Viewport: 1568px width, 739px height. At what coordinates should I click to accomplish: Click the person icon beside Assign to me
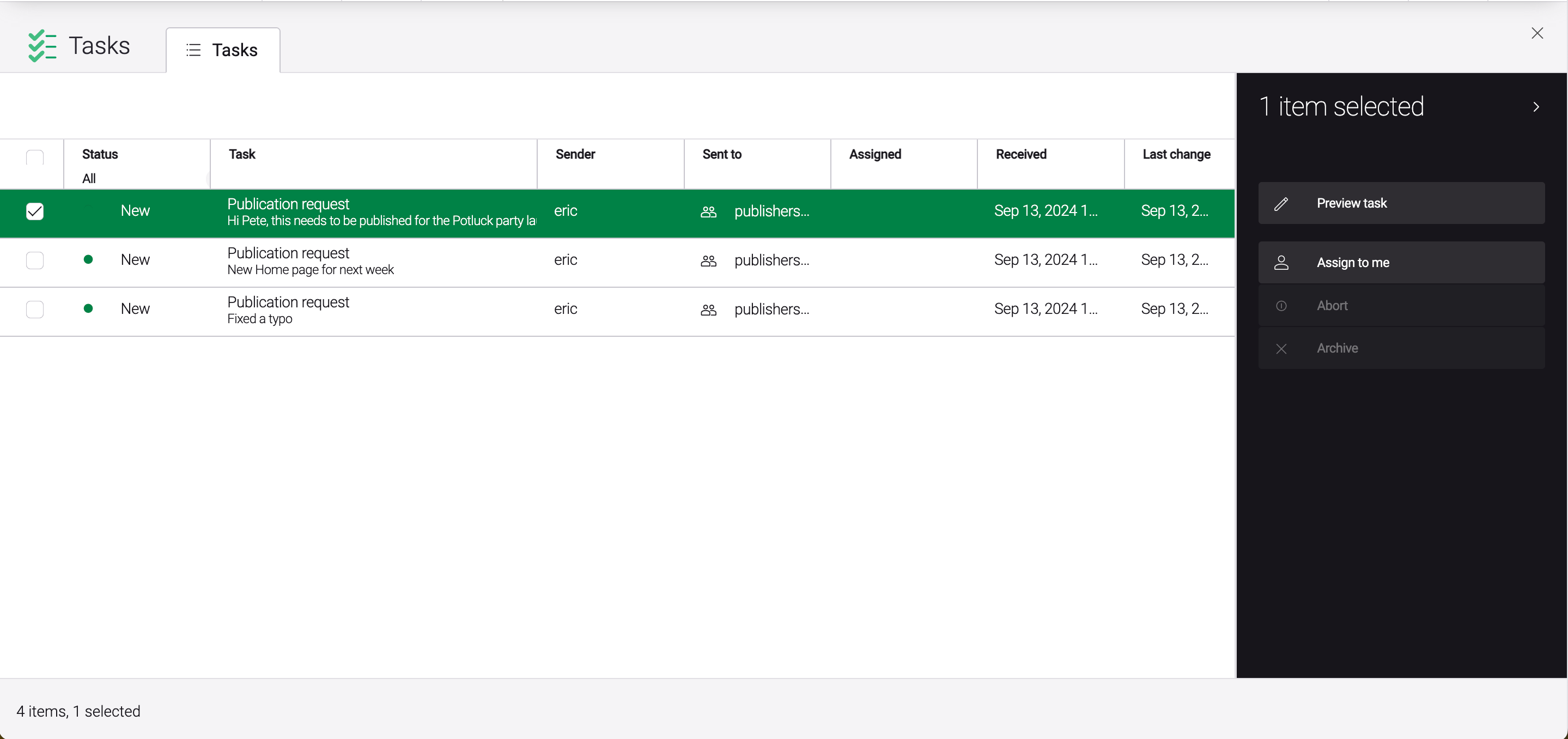pyautogui.click(x=1281, y=262)
